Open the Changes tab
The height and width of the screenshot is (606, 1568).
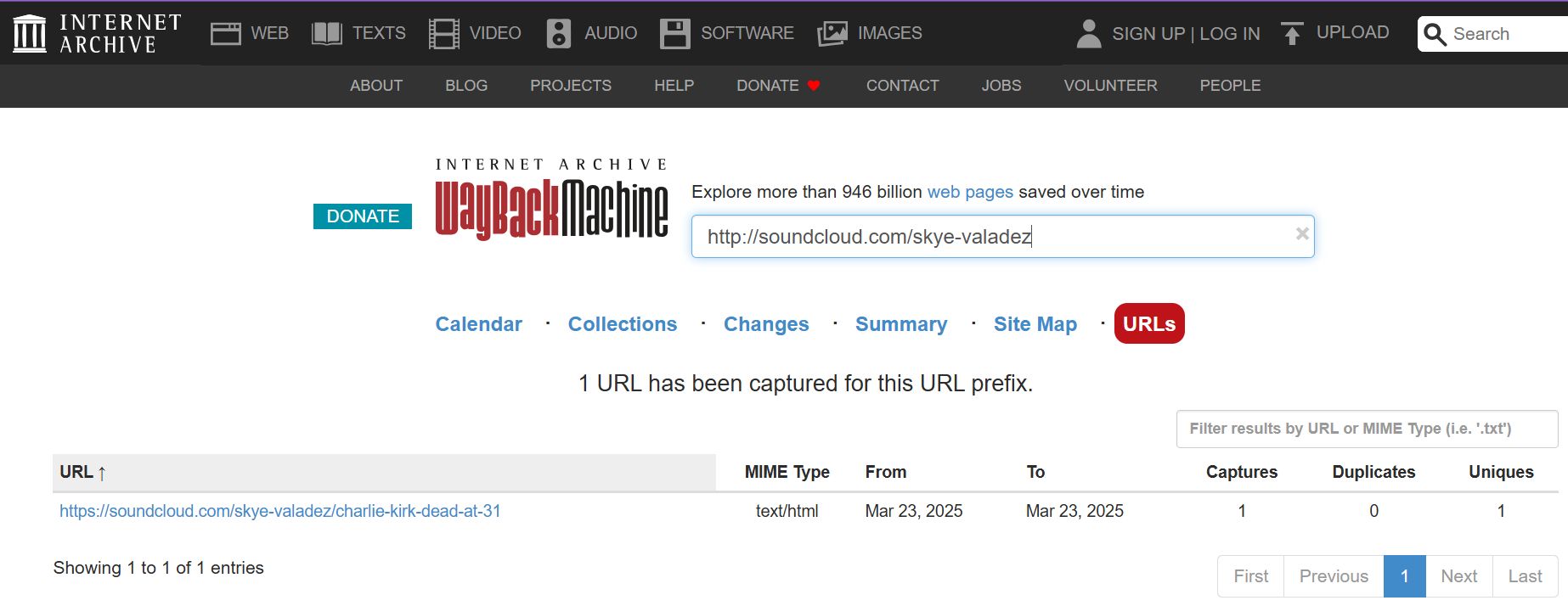coord(765,324)
